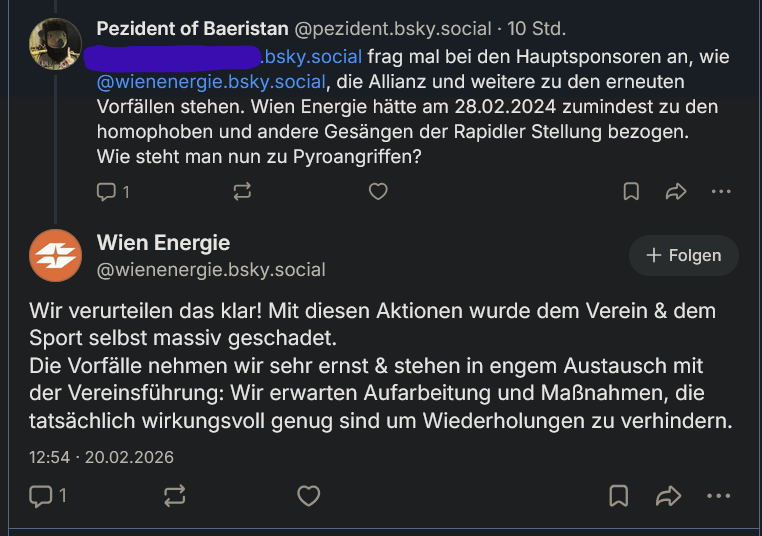Click the @pezident.bsky.social handle
Viewport: 762px width, 536px height.
pyautogui.click(x=393, y=29)
